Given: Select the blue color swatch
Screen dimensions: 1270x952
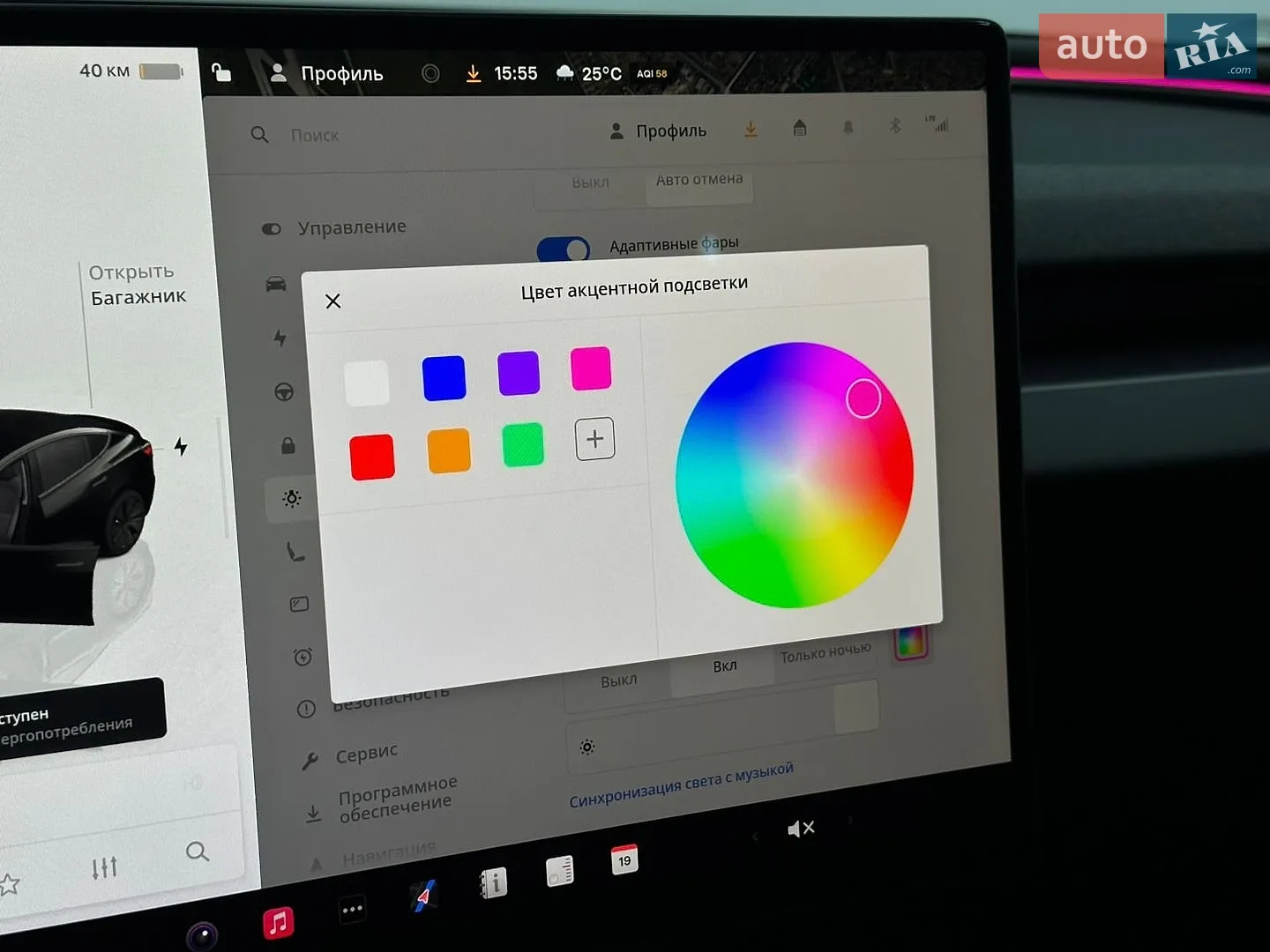Looking at the screenshot, I should click(444, 378).
